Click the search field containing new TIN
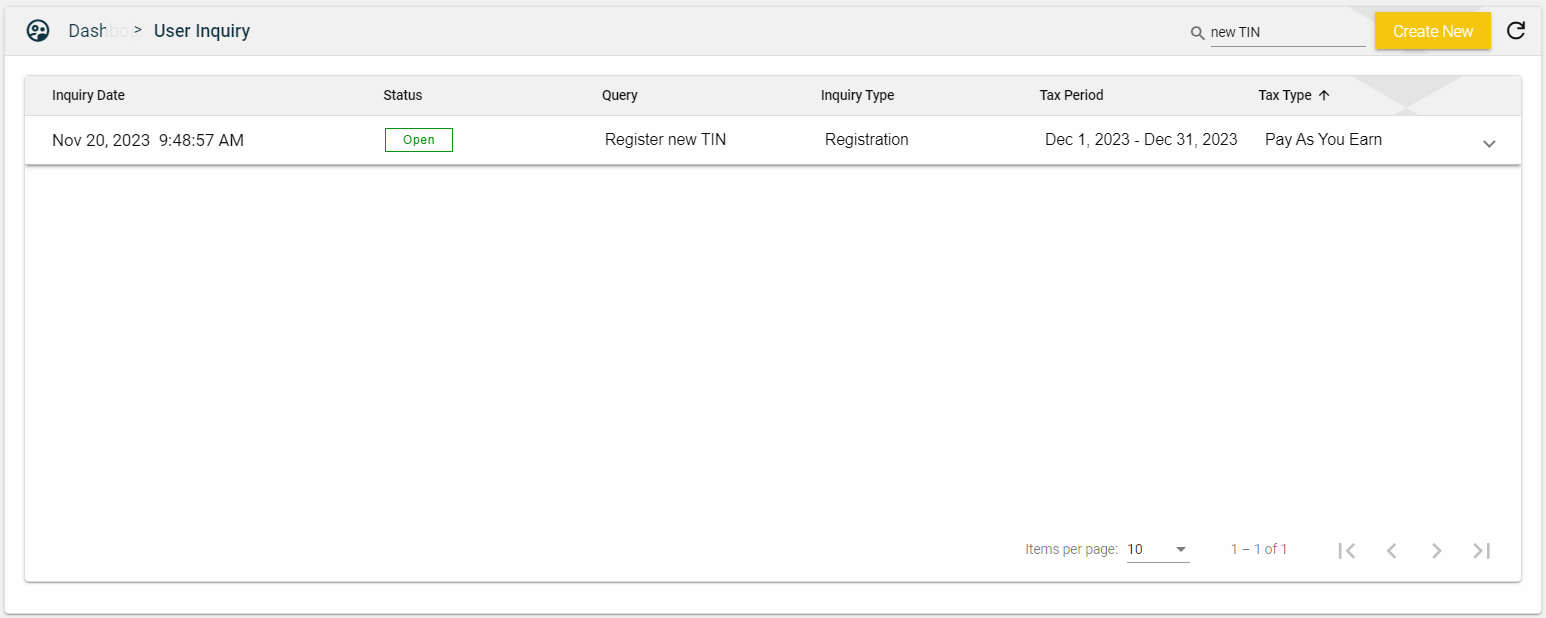 (x=1286, y=32)
